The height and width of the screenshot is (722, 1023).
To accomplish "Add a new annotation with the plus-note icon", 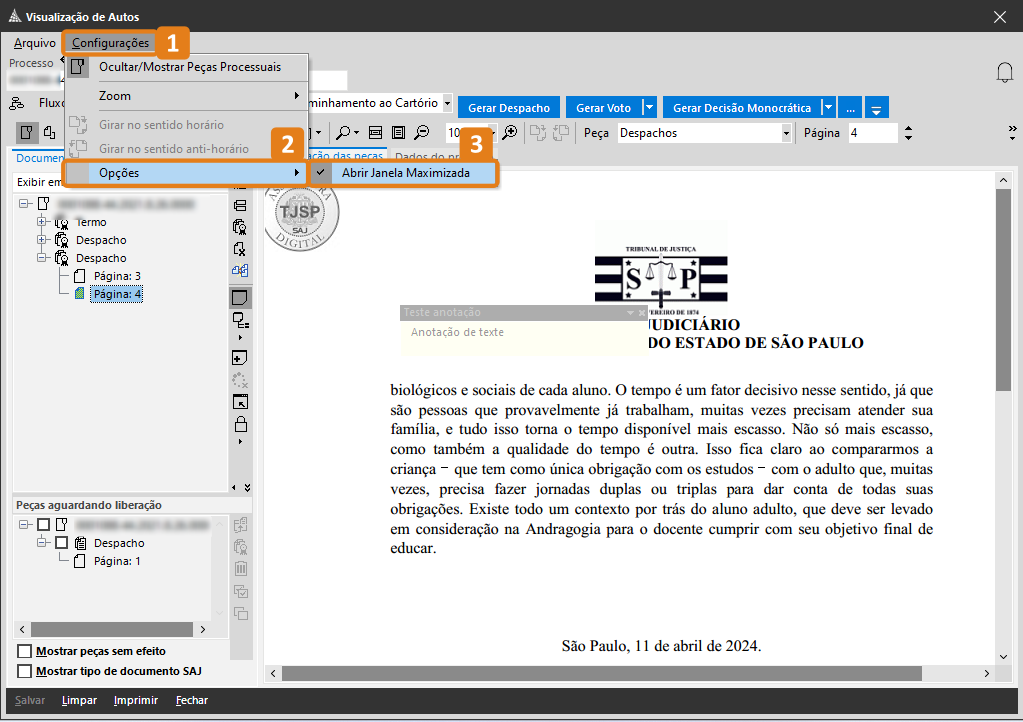I will click(240, 357).
